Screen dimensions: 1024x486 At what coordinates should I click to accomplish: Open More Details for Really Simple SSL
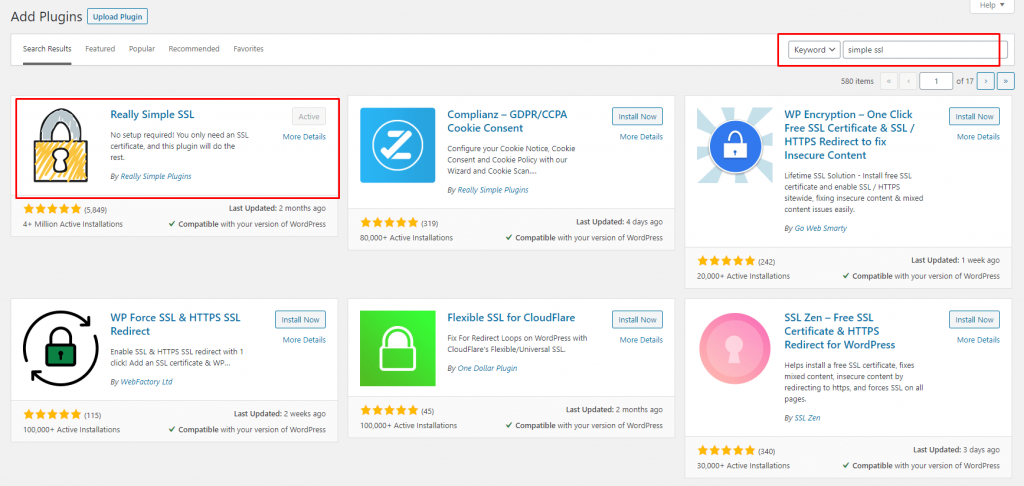pyautogui.click(x=304, y=137)
